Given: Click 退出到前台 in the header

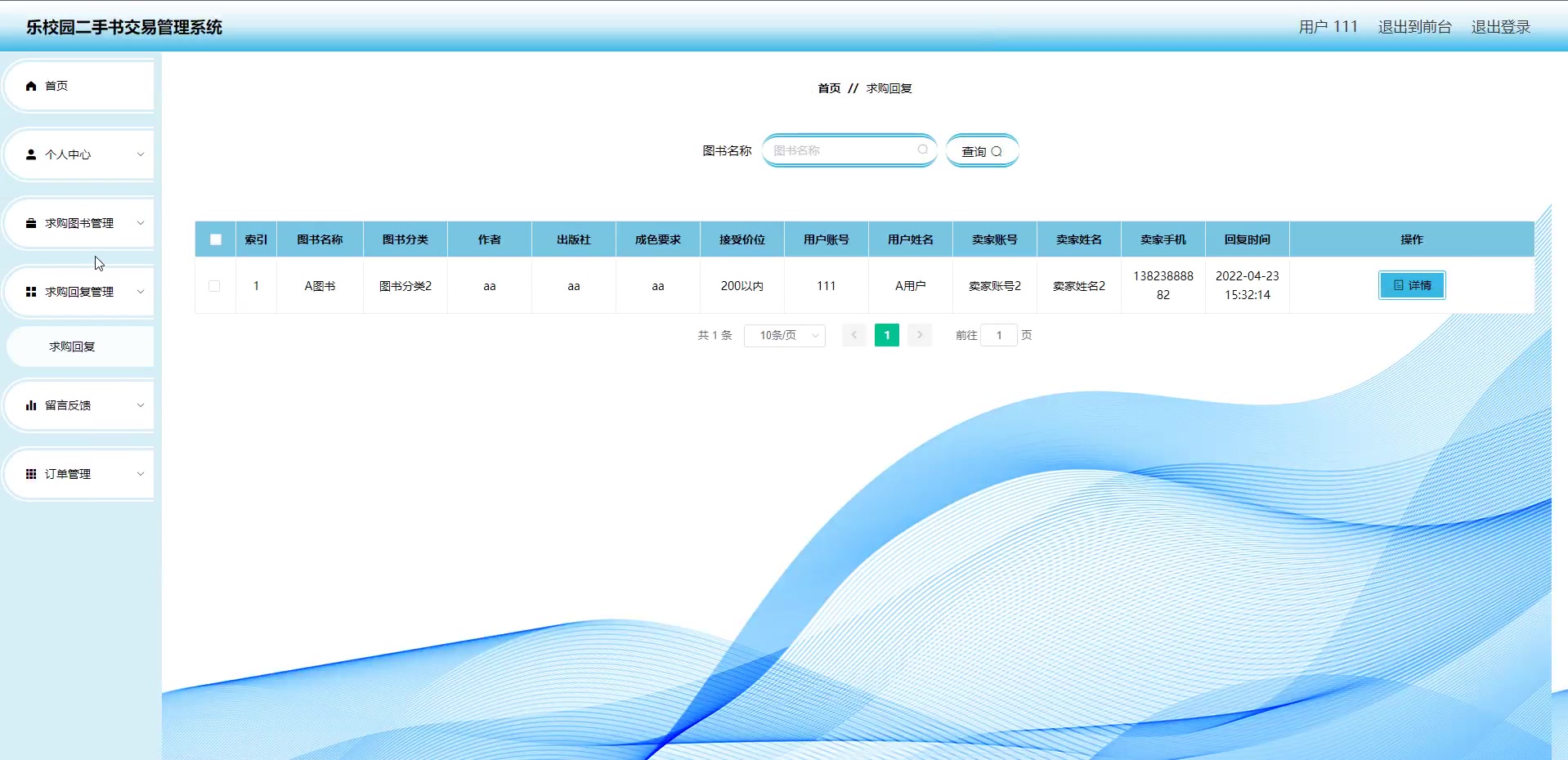Looking at the screenshot, I should click(x=1415, y=27).
